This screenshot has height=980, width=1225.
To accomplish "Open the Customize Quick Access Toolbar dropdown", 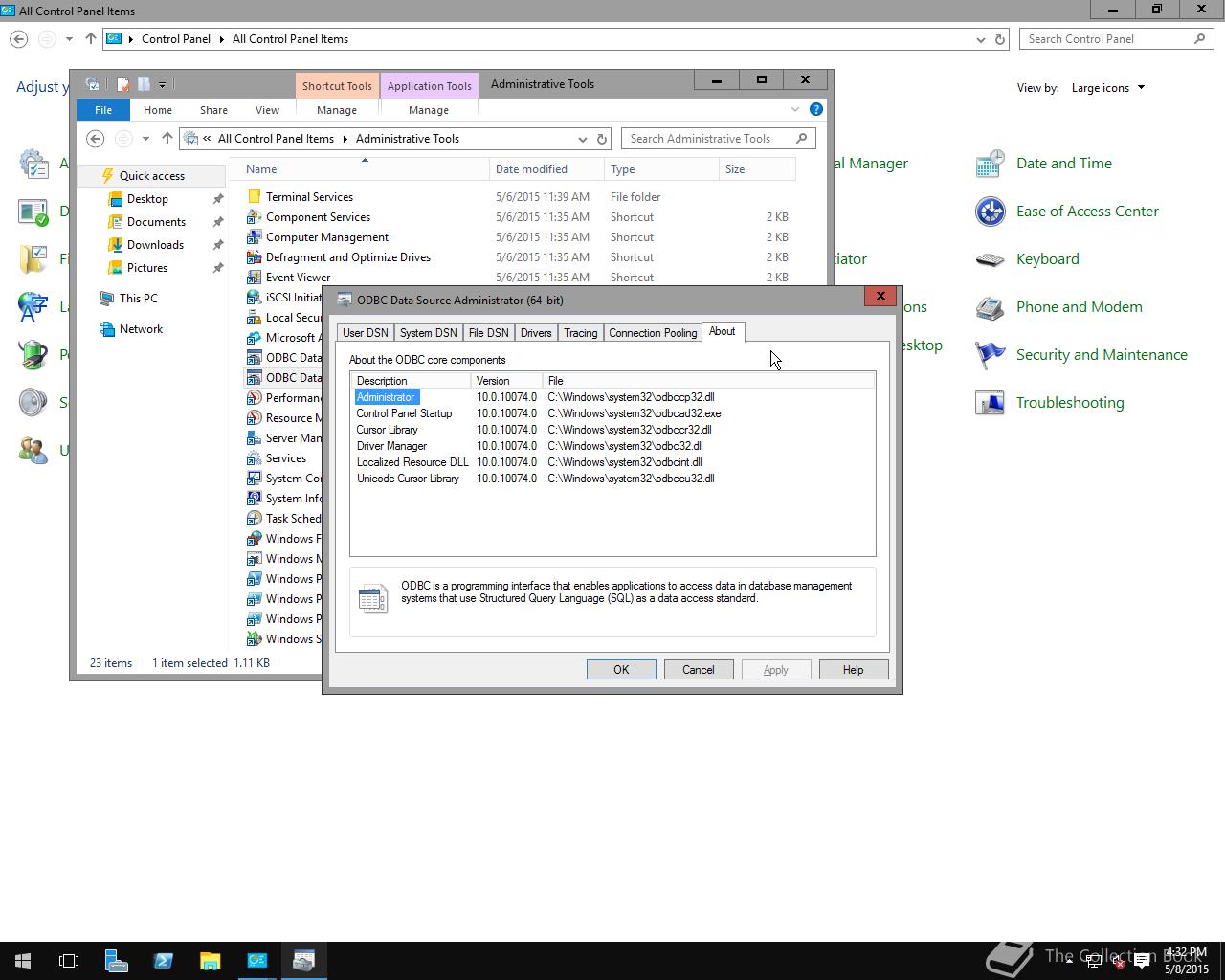I will pyautogui.click(x=162, y=84).
